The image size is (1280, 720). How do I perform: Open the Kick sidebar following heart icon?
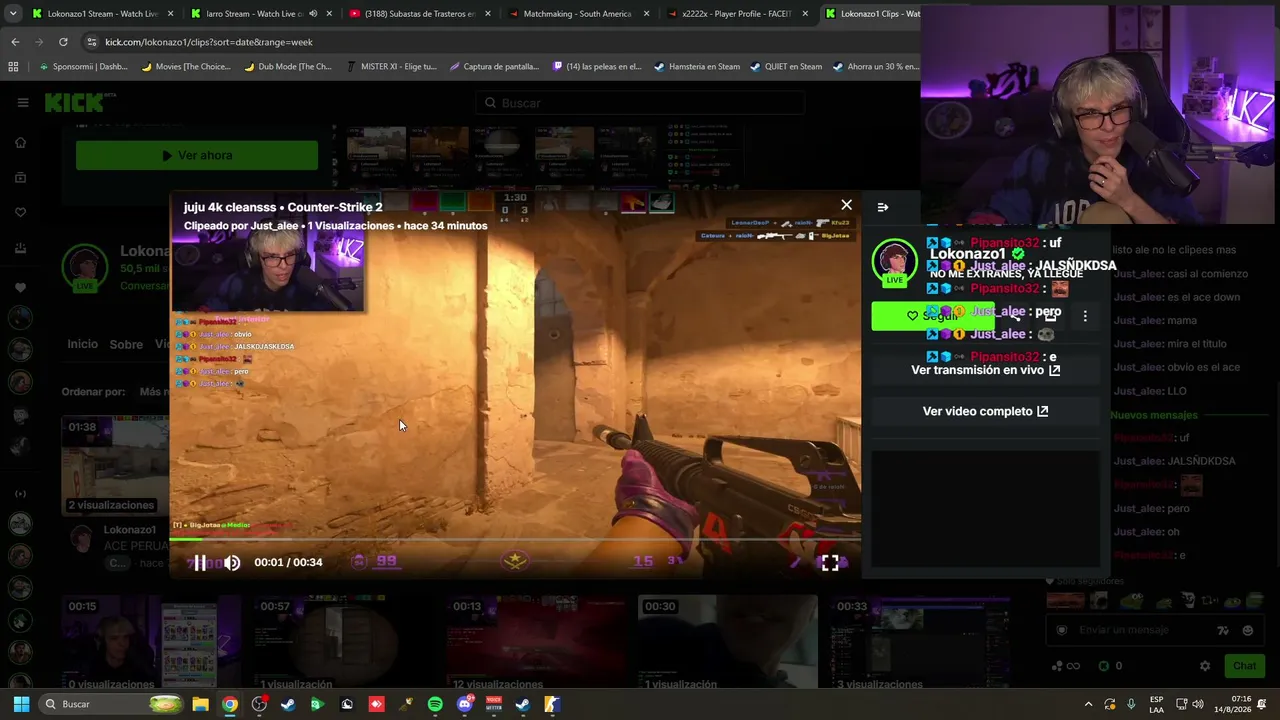20,212
